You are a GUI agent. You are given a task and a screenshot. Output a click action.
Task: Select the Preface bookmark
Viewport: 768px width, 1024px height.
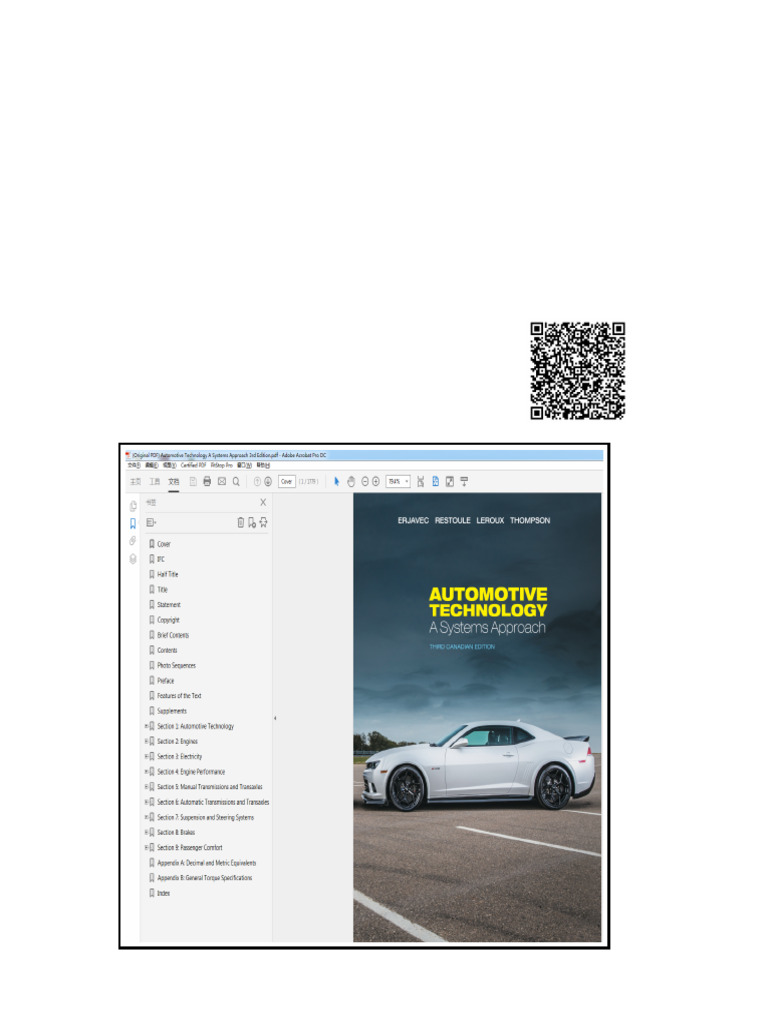[166, 680]
